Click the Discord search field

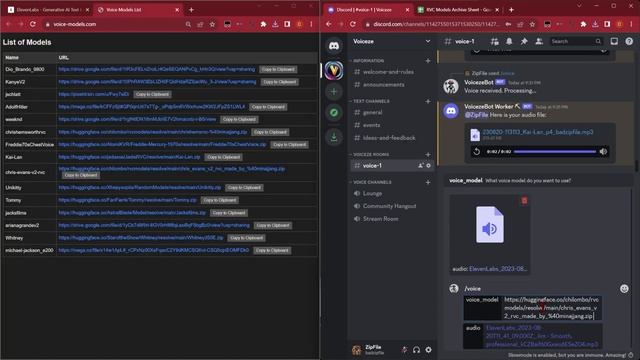tap(576, 41)
